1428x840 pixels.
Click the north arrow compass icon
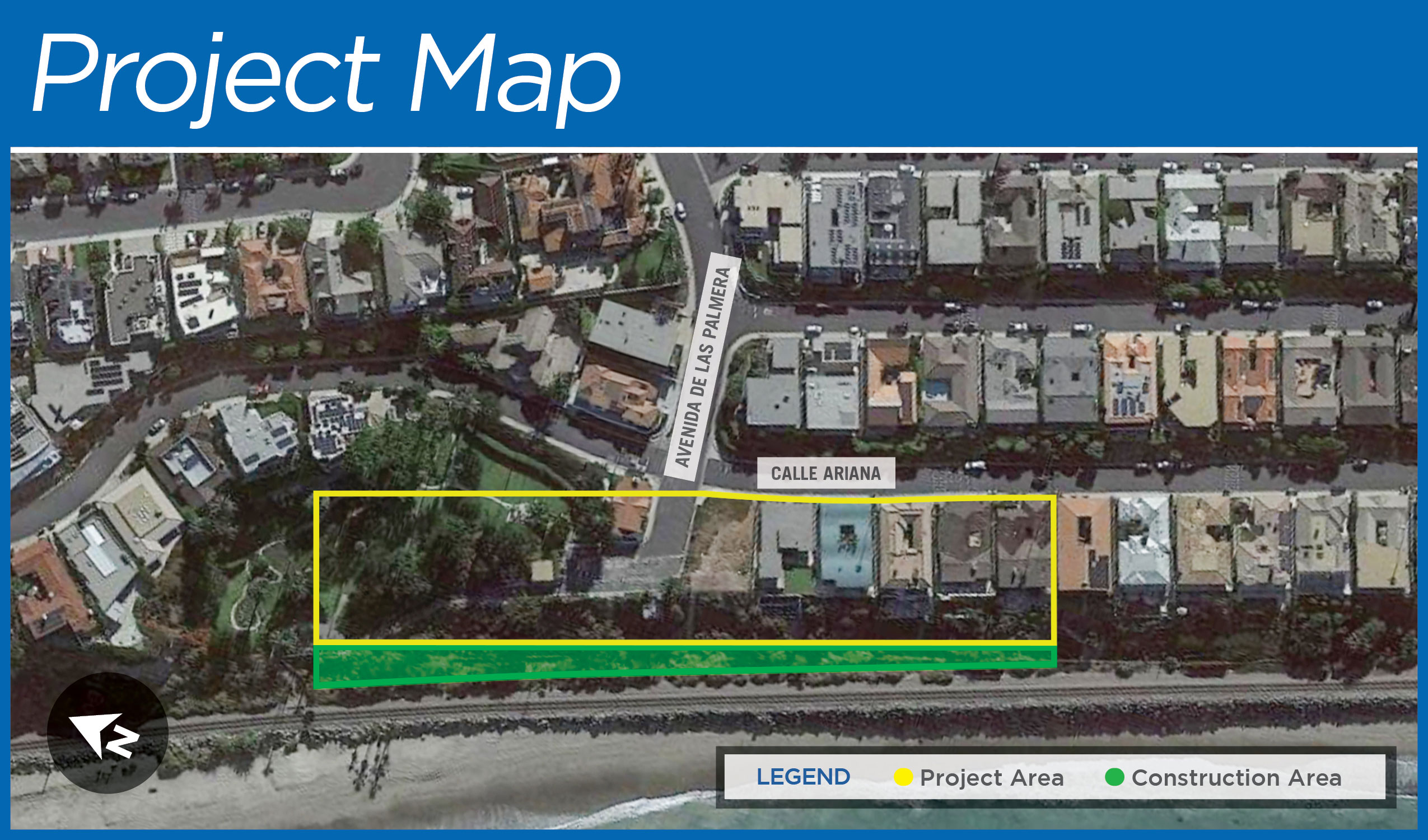point(107,732)
